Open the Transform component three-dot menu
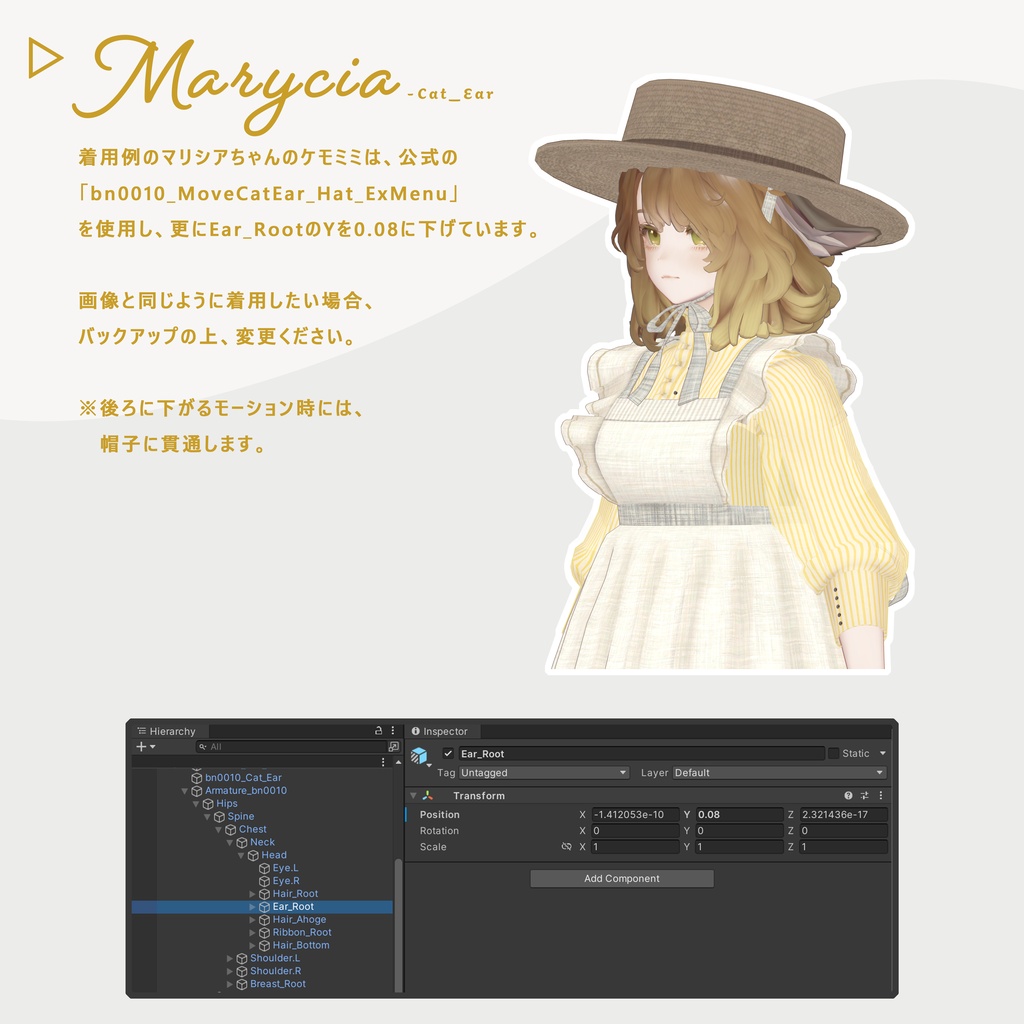This screenshot has width=1024, height=1024. pos(880,795)
